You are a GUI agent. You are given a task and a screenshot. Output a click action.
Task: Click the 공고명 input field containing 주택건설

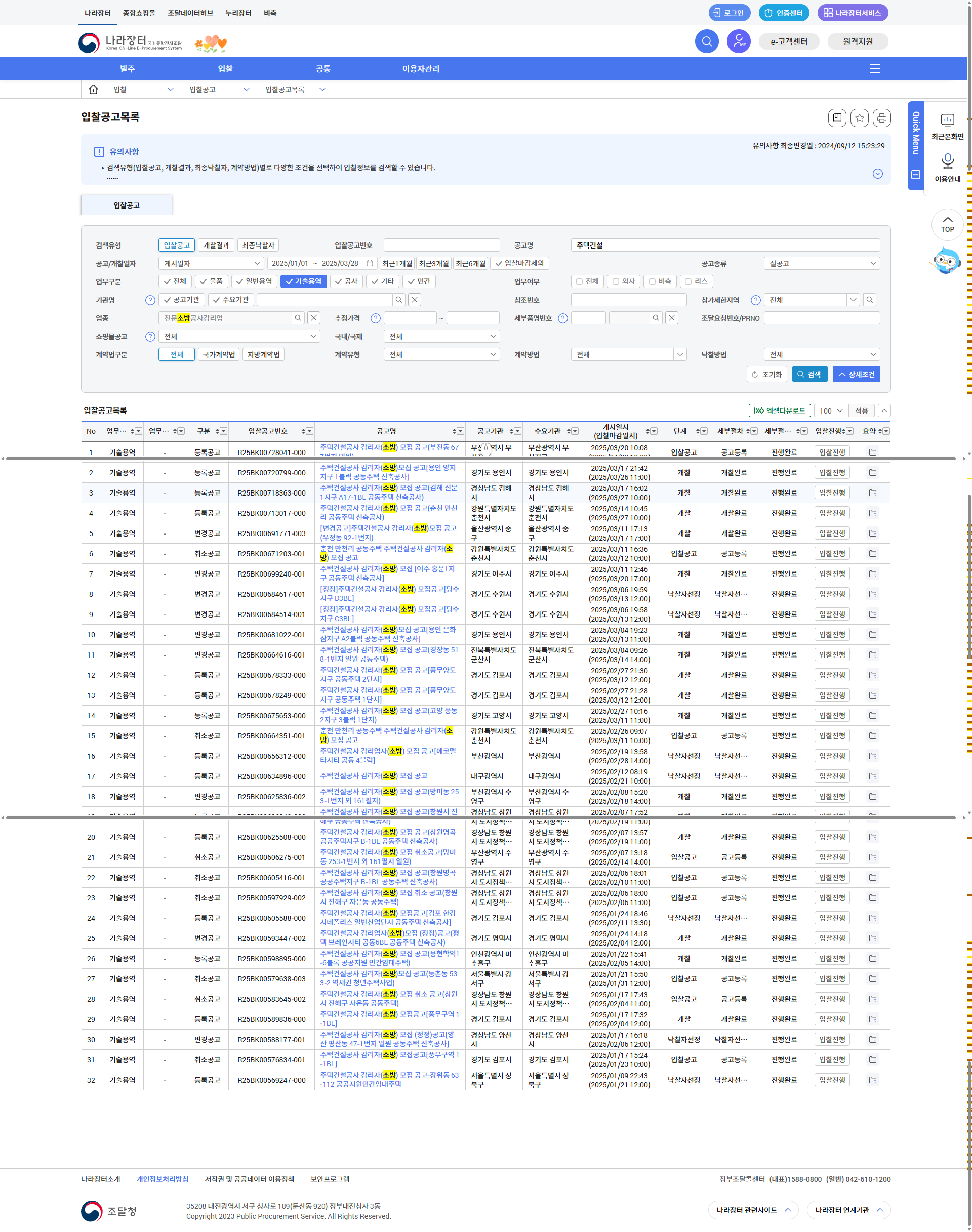[x=725, y=245]
